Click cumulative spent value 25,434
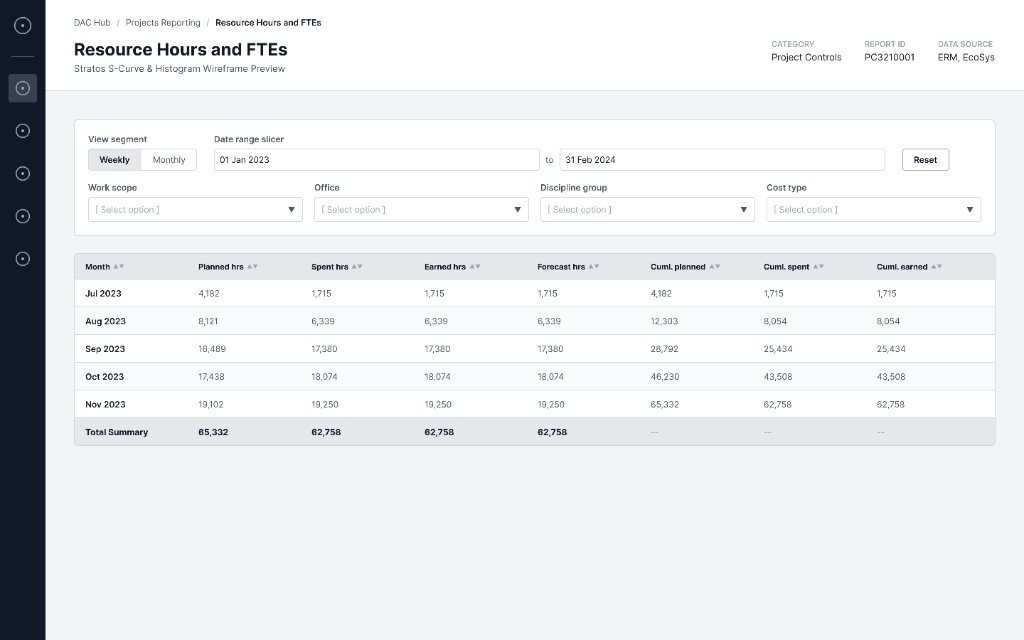Image resolution: width=1024 pixels, height=640 pixels. point(778,349)
